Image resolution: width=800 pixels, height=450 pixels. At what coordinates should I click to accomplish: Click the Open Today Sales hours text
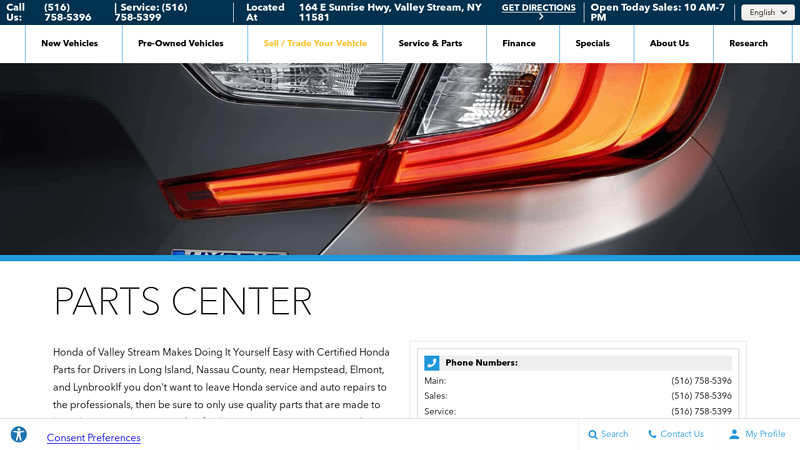[658, 12]
